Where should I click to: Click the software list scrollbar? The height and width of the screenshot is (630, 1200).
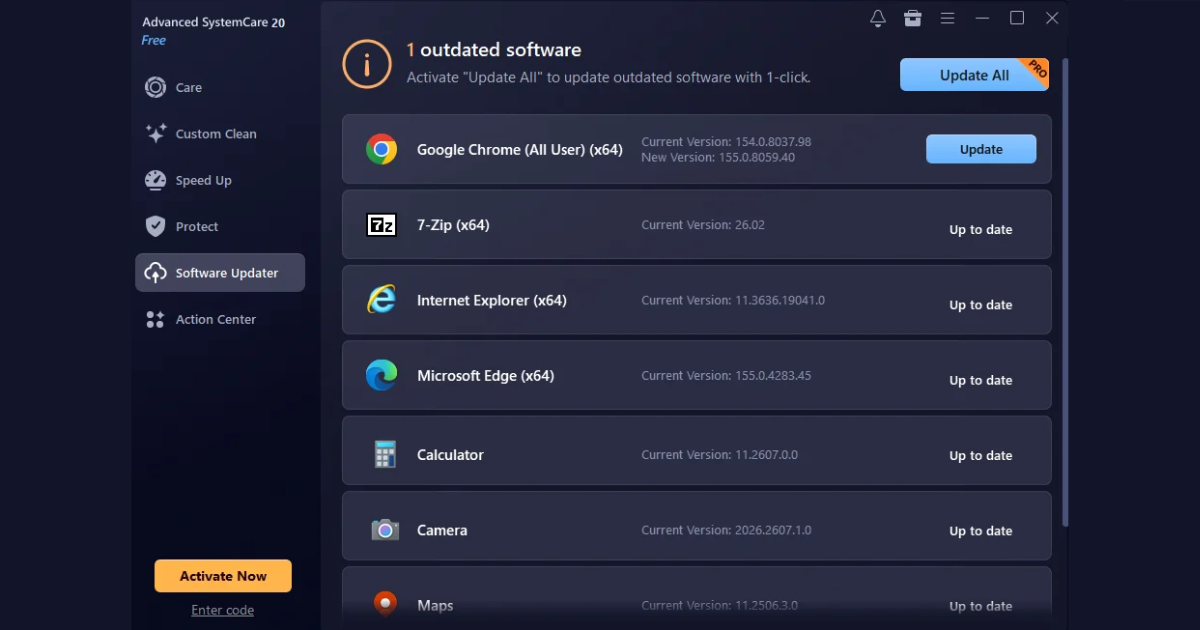click(1065, 290)
